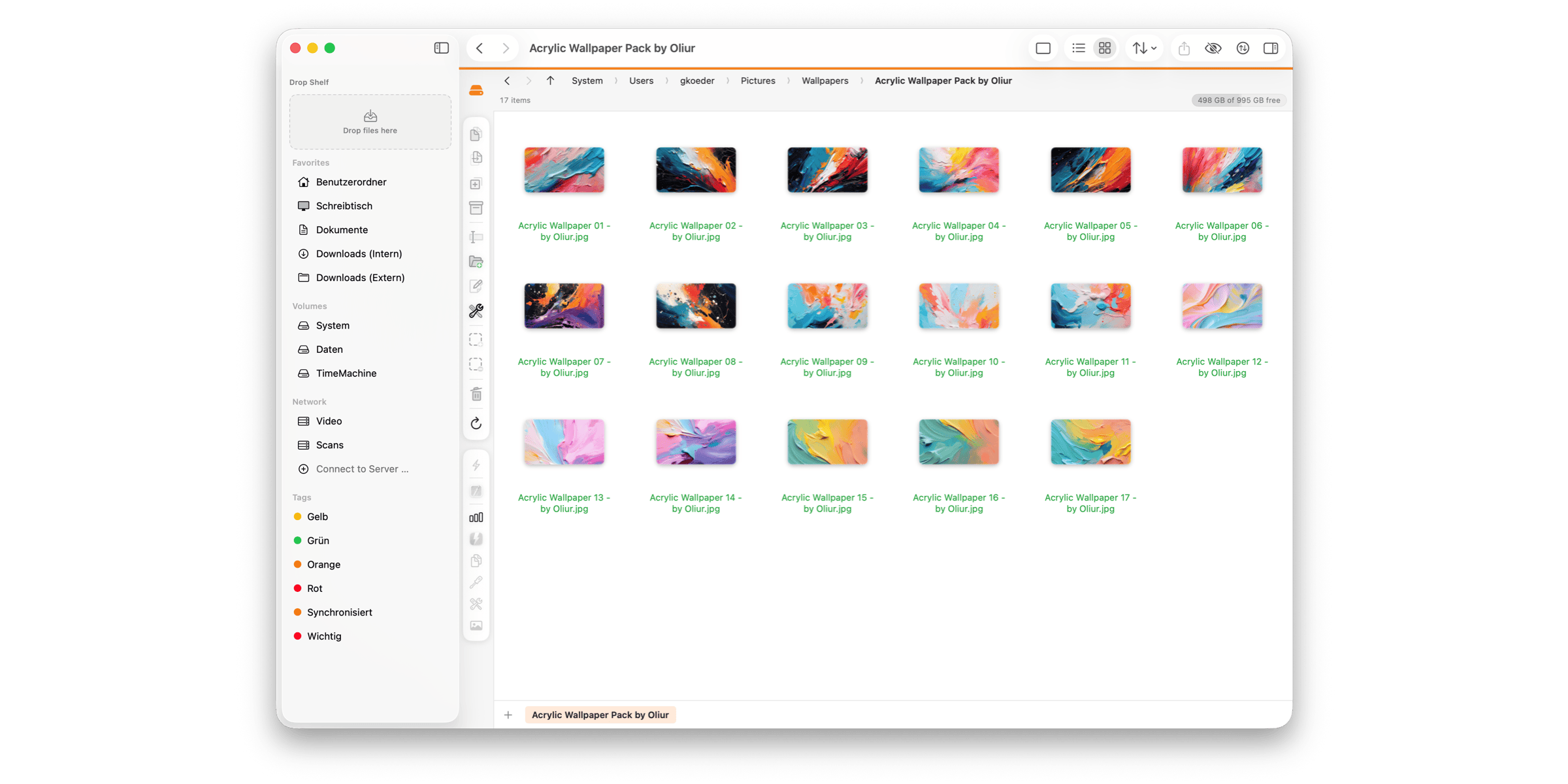1568x784 pixels.
Task: Click the Duplicate icon with plus sign
Action: point(476,184)
